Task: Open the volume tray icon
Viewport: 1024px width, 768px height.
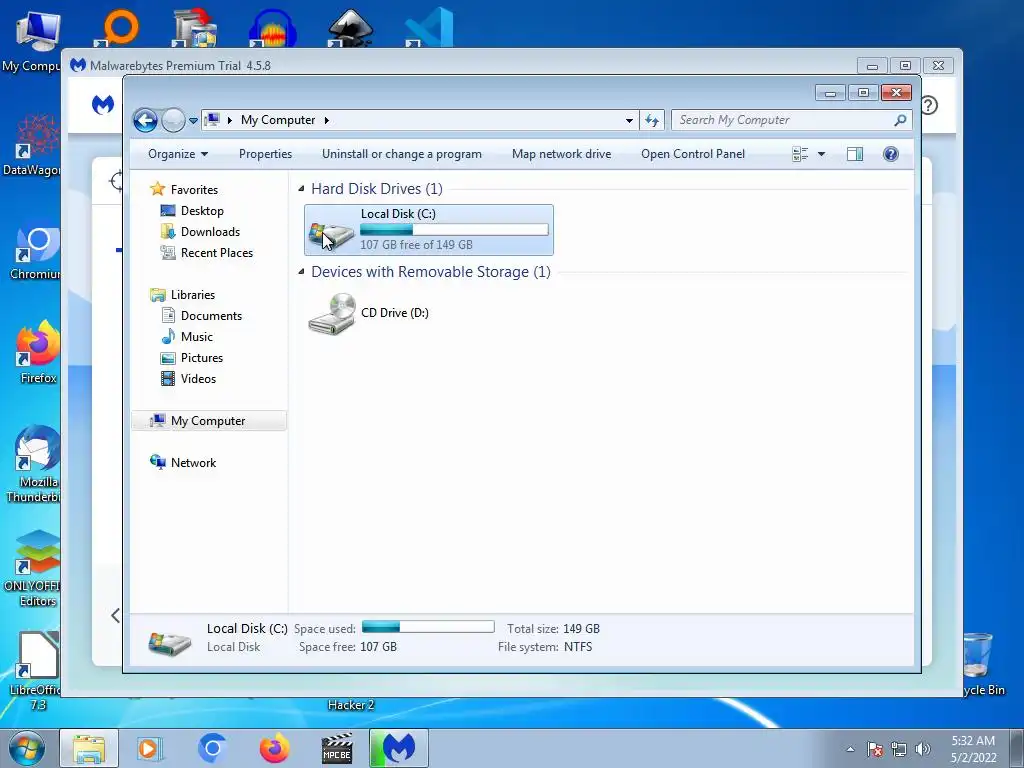Action: (923, 750)
